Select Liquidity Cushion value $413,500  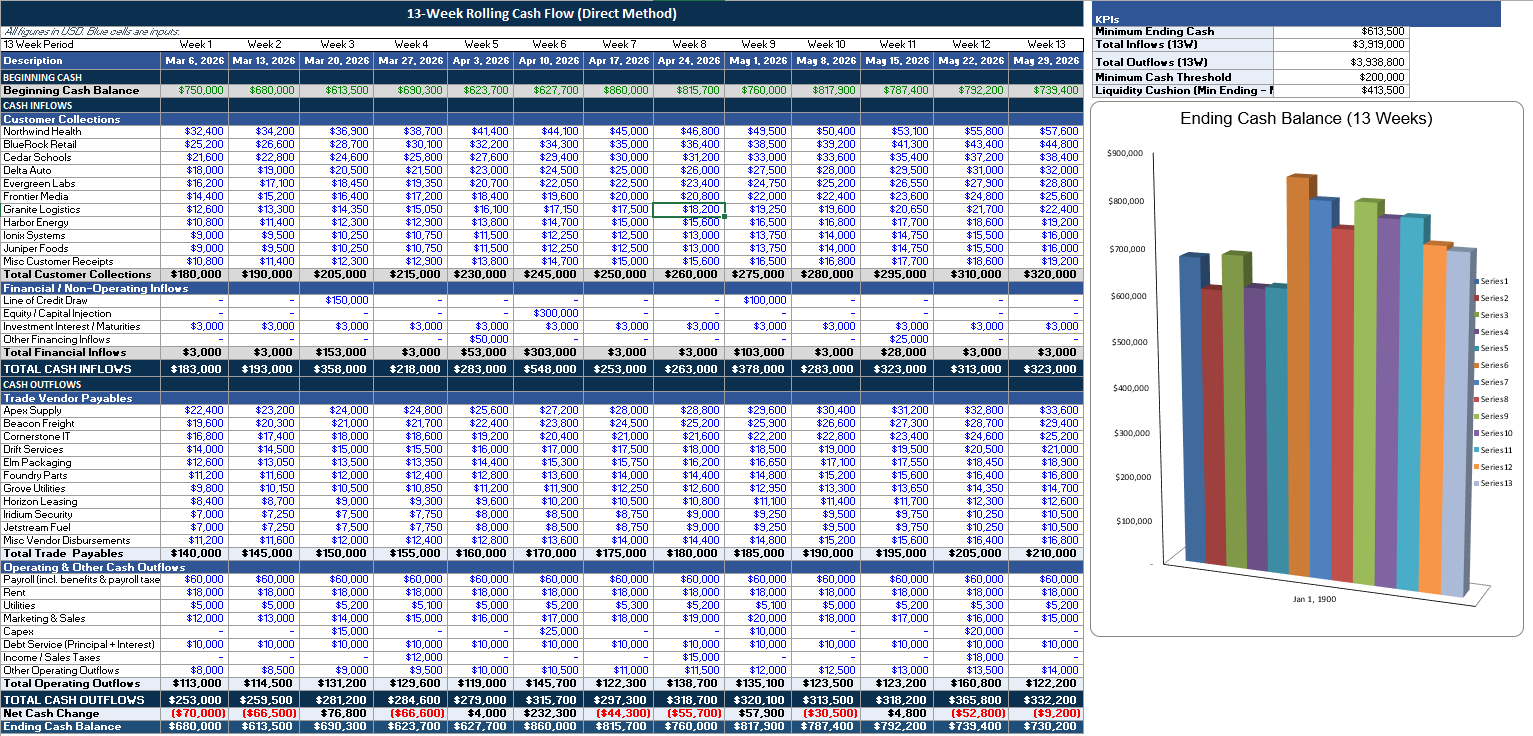pyautogui.click(x=1339, y=90)
